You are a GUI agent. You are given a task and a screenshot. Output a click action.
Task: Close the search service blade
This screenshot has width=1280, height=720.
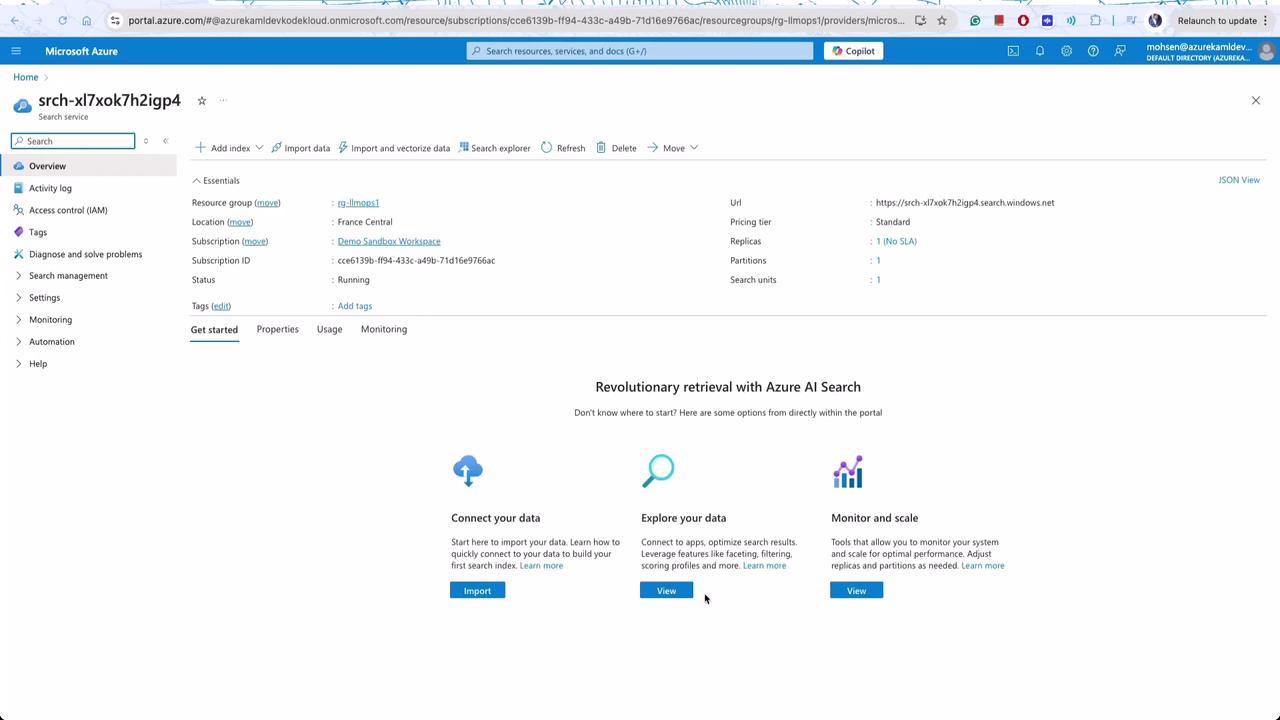(1256, 100)
